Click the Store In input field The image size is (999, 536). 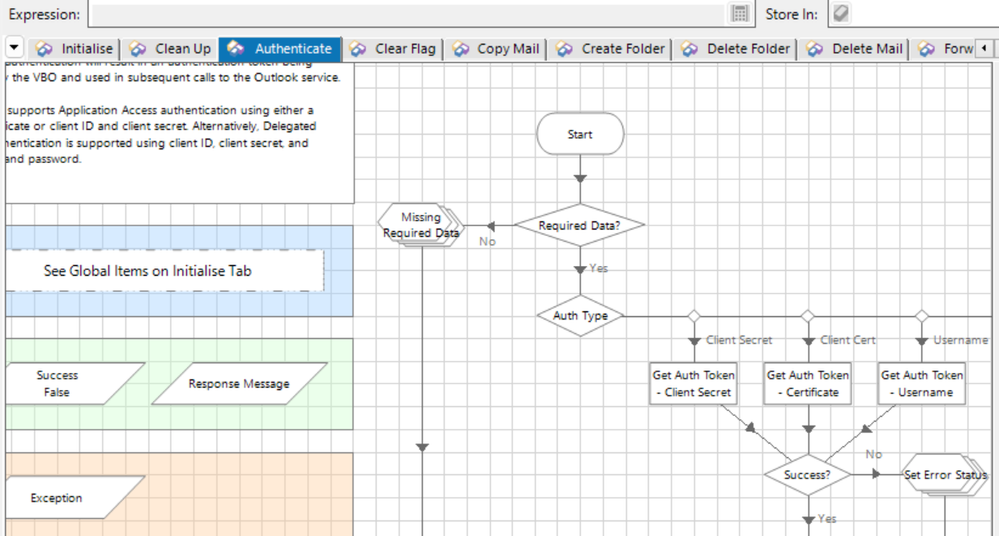tap(924, 14)
